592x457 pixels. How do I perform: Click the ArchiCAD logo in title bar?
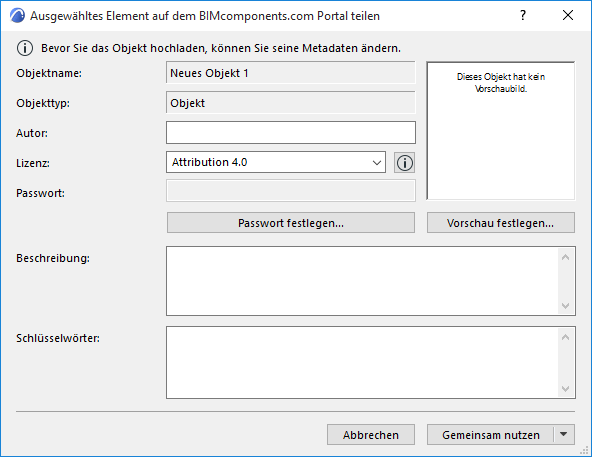[17, 16]
